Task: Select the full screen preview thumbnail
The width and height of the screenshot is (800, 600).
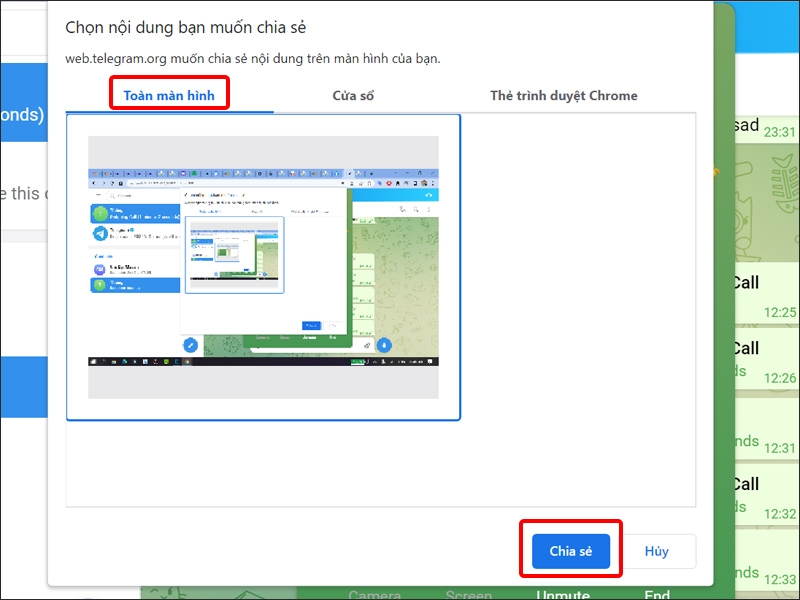Action: pos(263,267)
